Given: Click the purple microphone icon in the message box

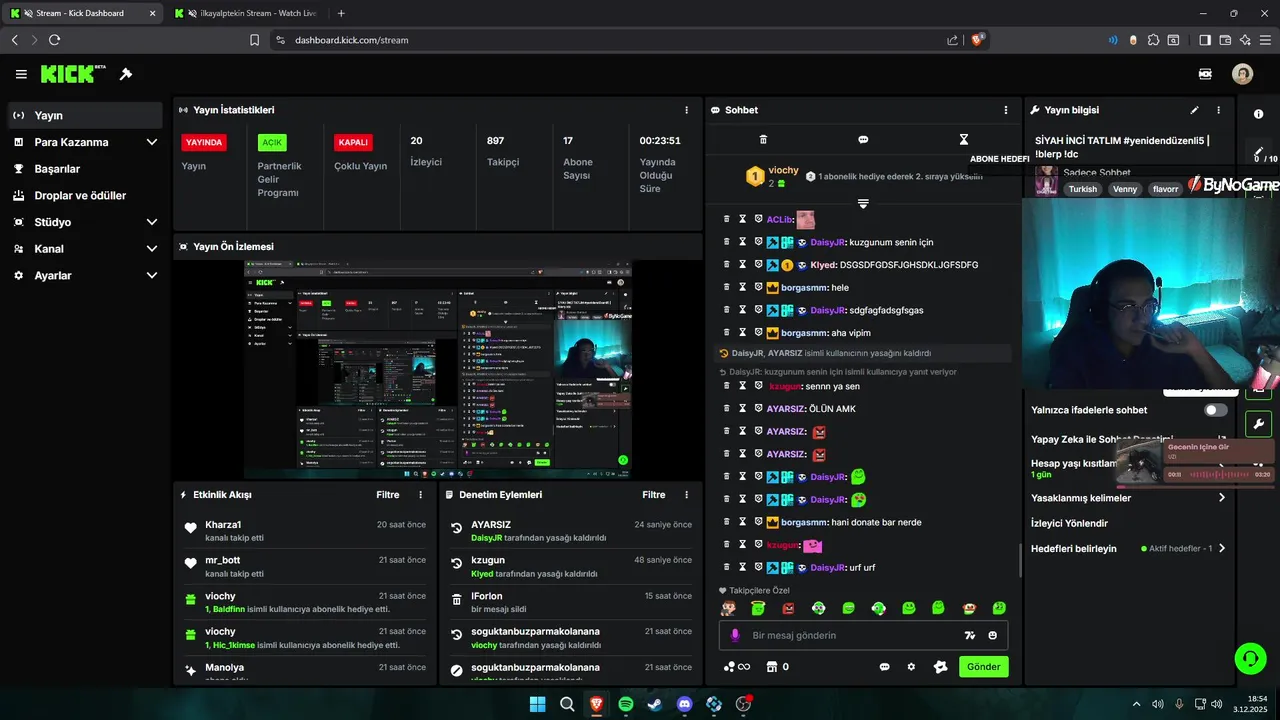Looking at the screenshot, I should point(735,635).
